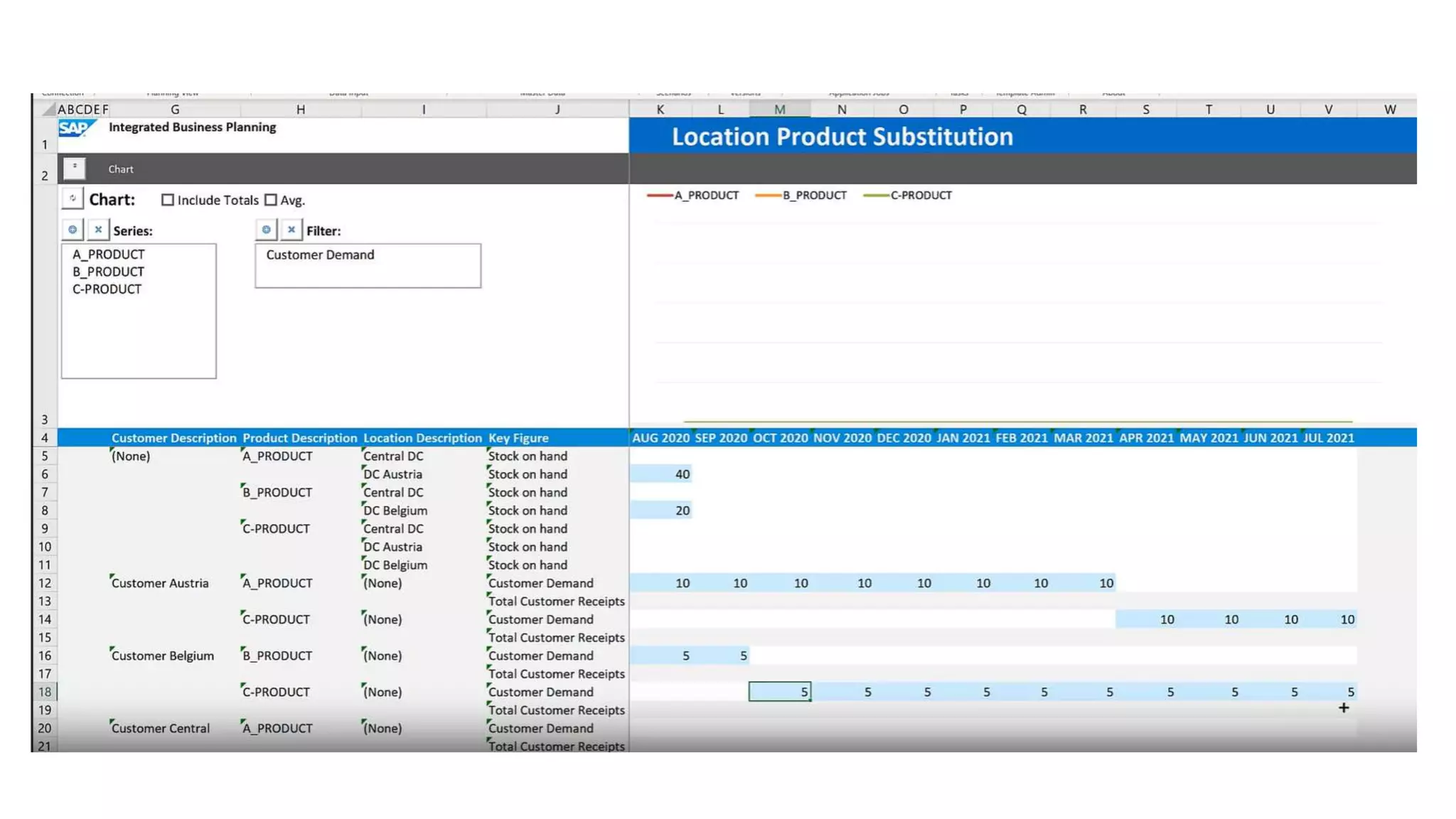
Task: Click the add Filter icon
Action: click(x=266, y=230)
